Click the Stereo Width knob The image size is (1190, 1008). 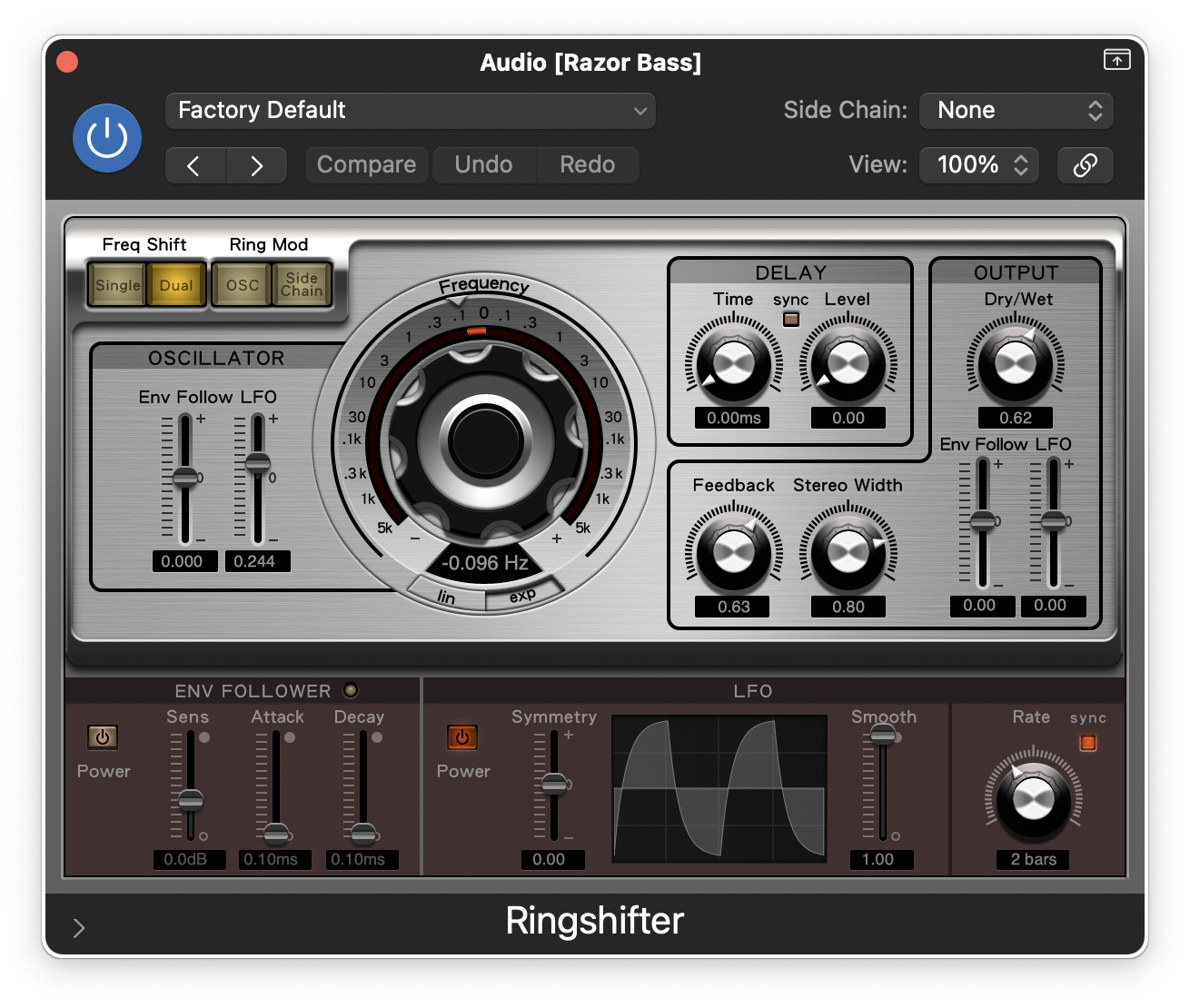click(x=848, y=552)
